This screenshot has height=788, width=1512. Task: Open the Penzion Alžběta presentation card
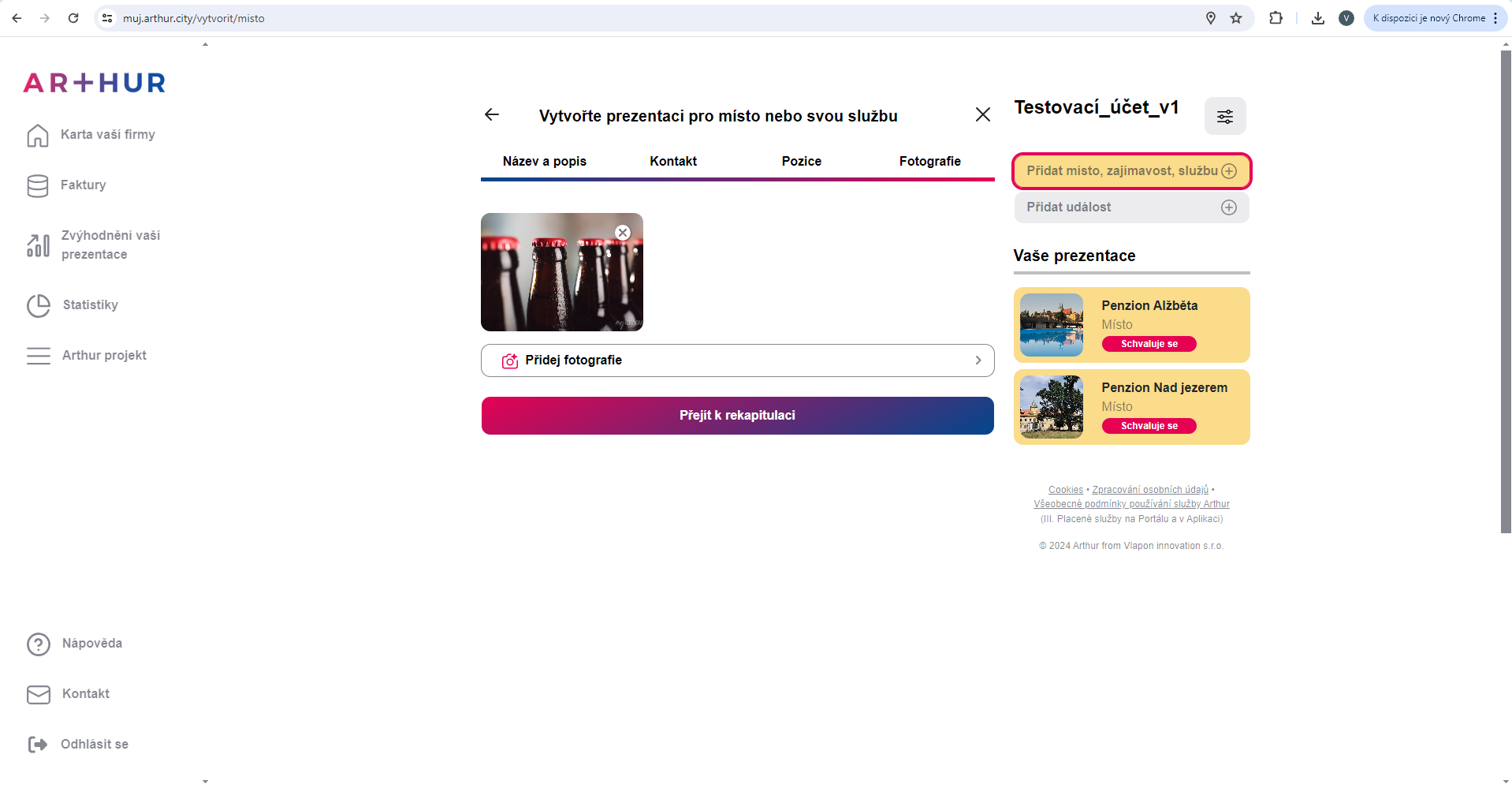coord(1131,325)
